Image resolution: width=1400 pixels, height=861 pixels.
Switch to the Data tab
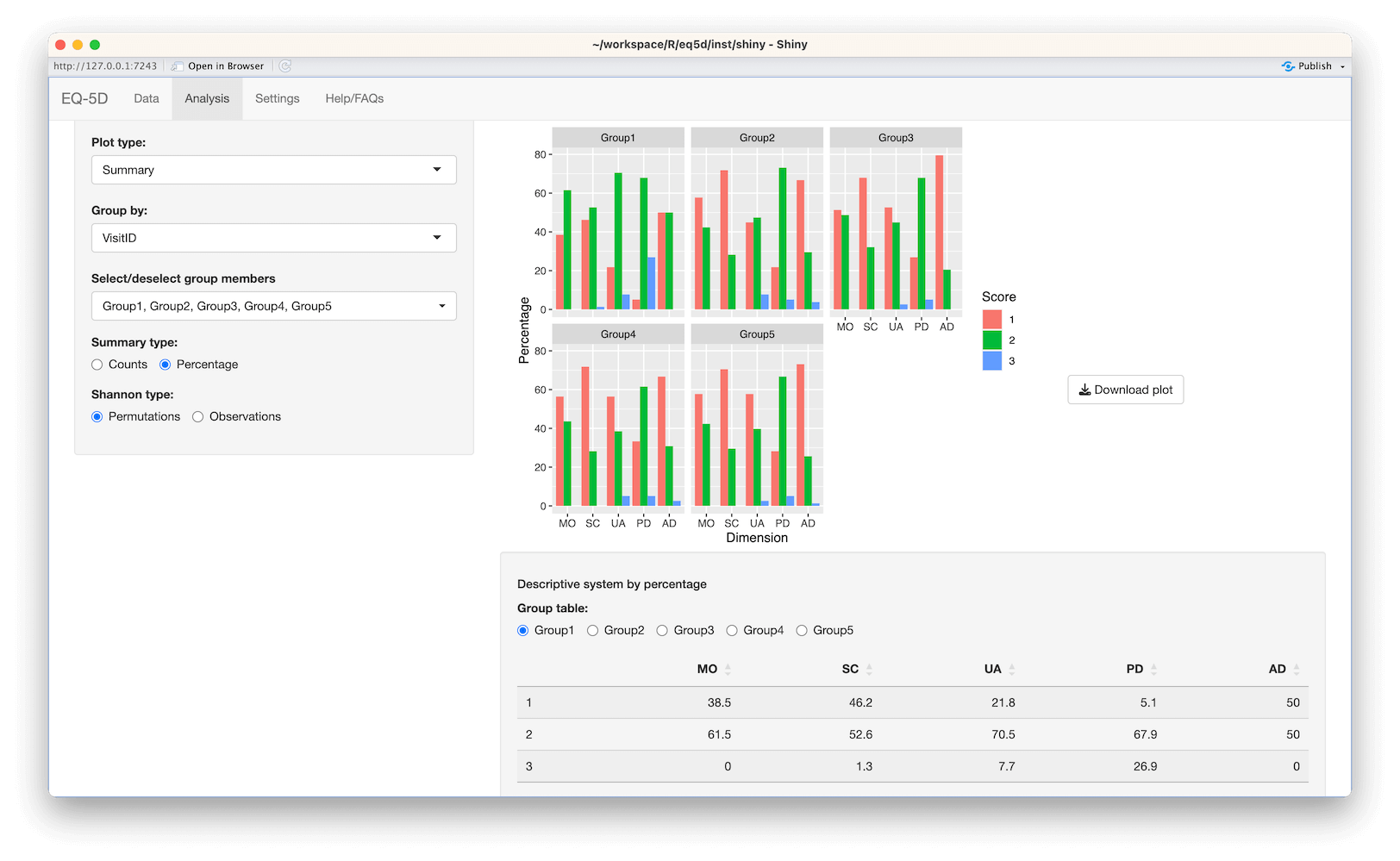point(147,99)
